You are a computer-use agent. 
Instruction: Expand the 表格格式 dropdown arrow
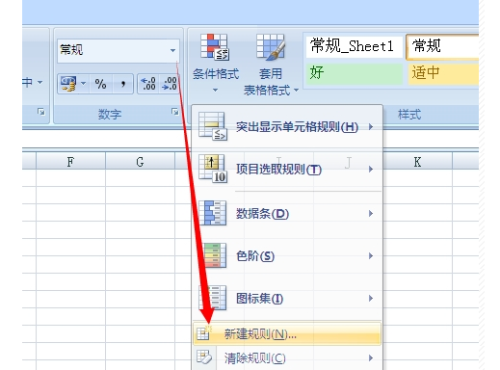coord(296,90)
